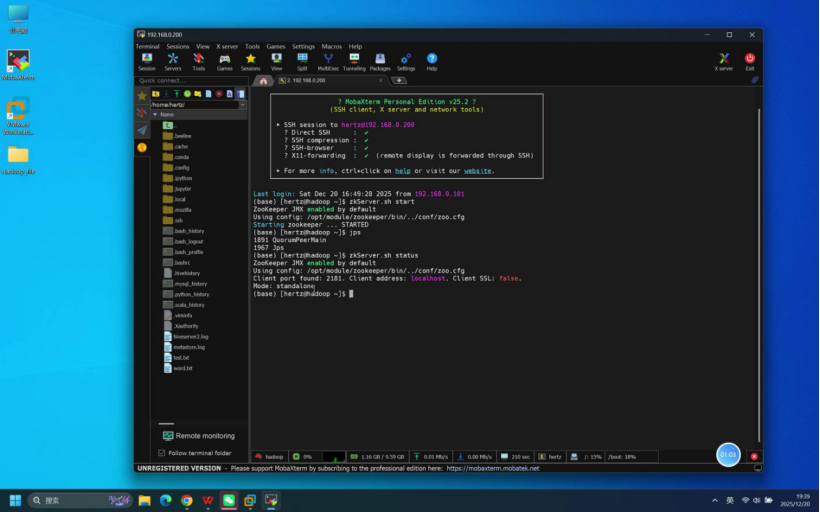Click the SFTP download arrow icon
This screenshot has height=512, width=820.
pos(166,94)
